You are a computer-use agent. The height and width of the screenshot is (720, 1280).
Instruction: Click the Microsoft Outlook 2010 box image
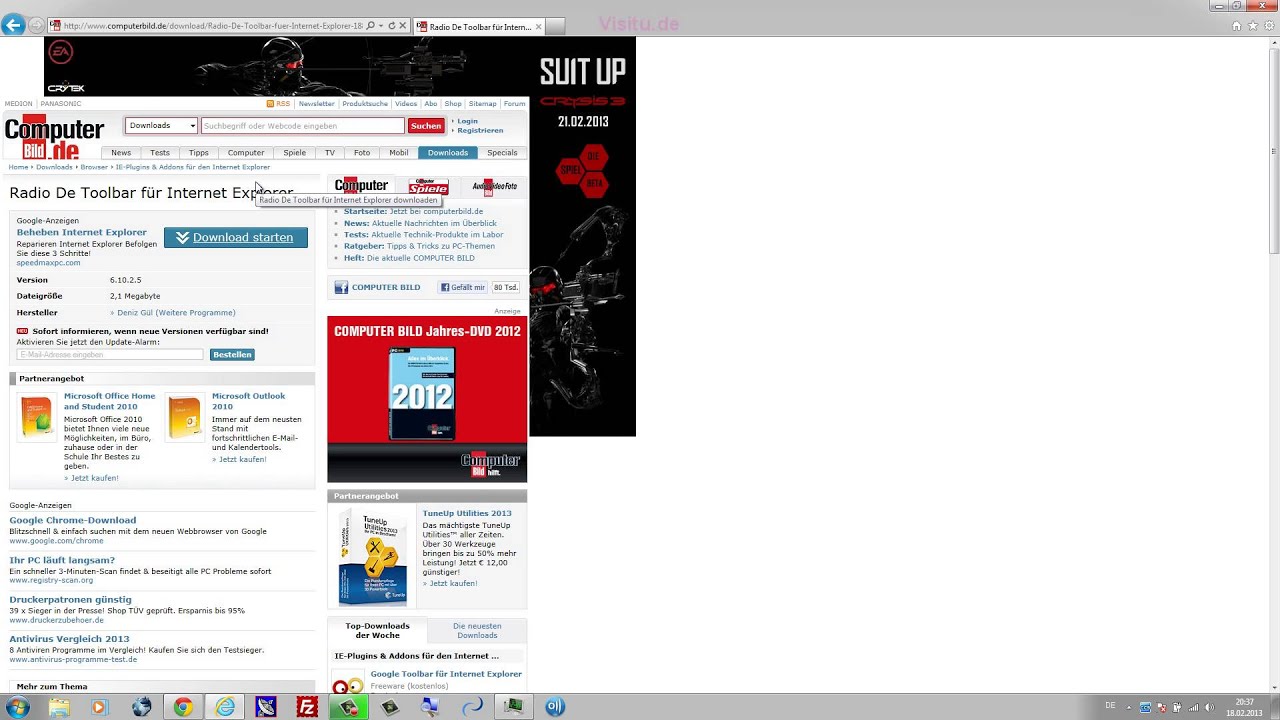(185, 418)
